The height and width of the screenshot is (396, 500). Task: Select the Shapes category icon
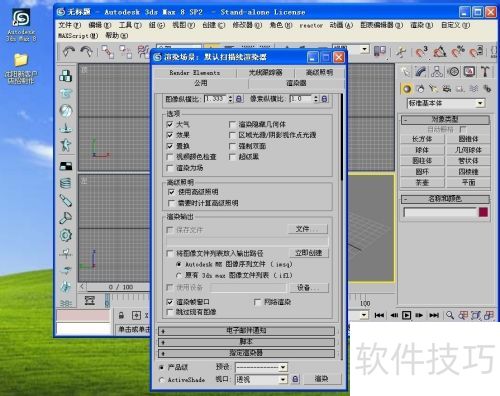(x=420, y=89)
